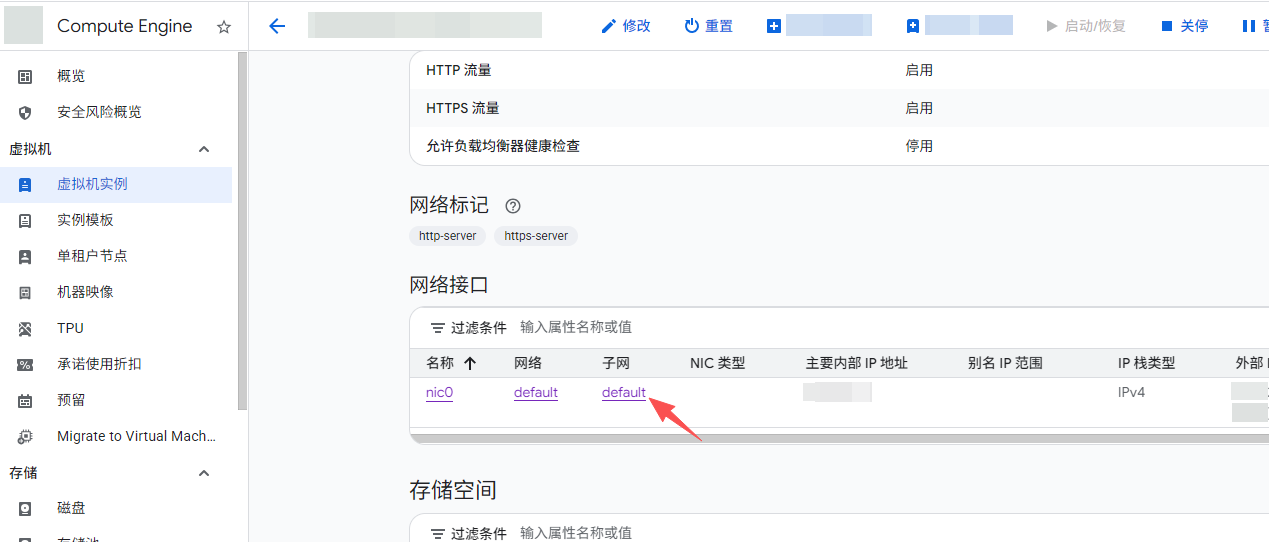Viewport: 1269px width, 542px height.
Task: Click the 机器映像 image icon
Action: (x=25, y=292)
